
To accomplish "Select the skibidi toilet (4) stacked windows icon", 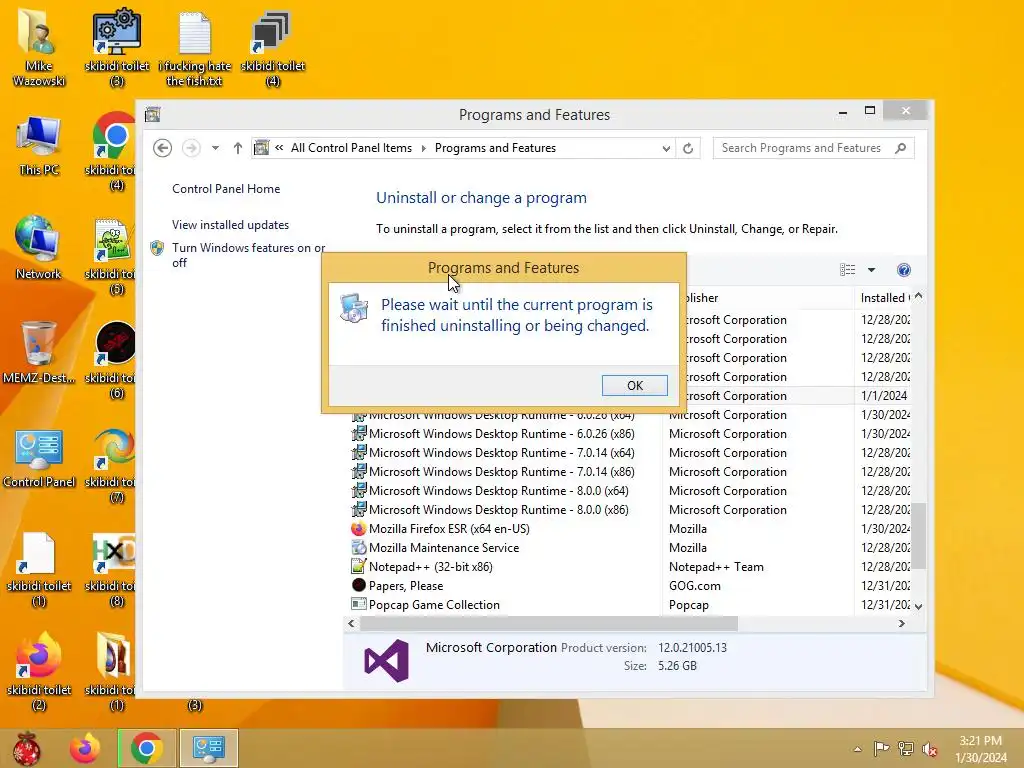I will pos(273,47).
